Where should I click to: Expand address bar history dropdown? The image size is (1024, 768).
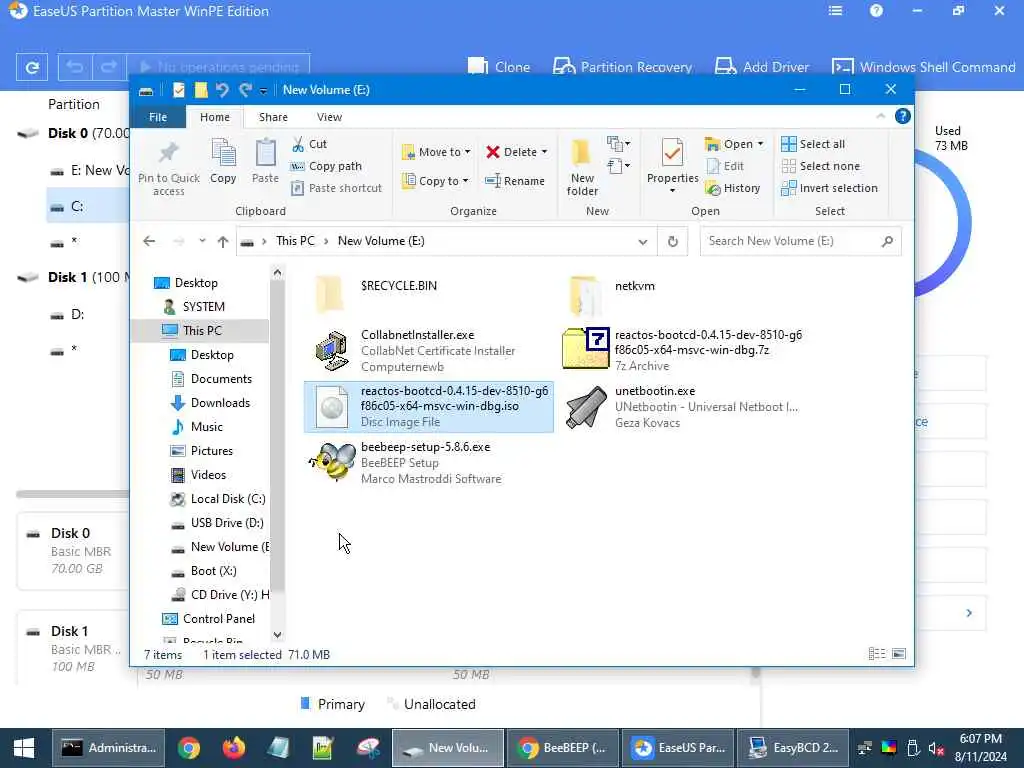(643, 242)
